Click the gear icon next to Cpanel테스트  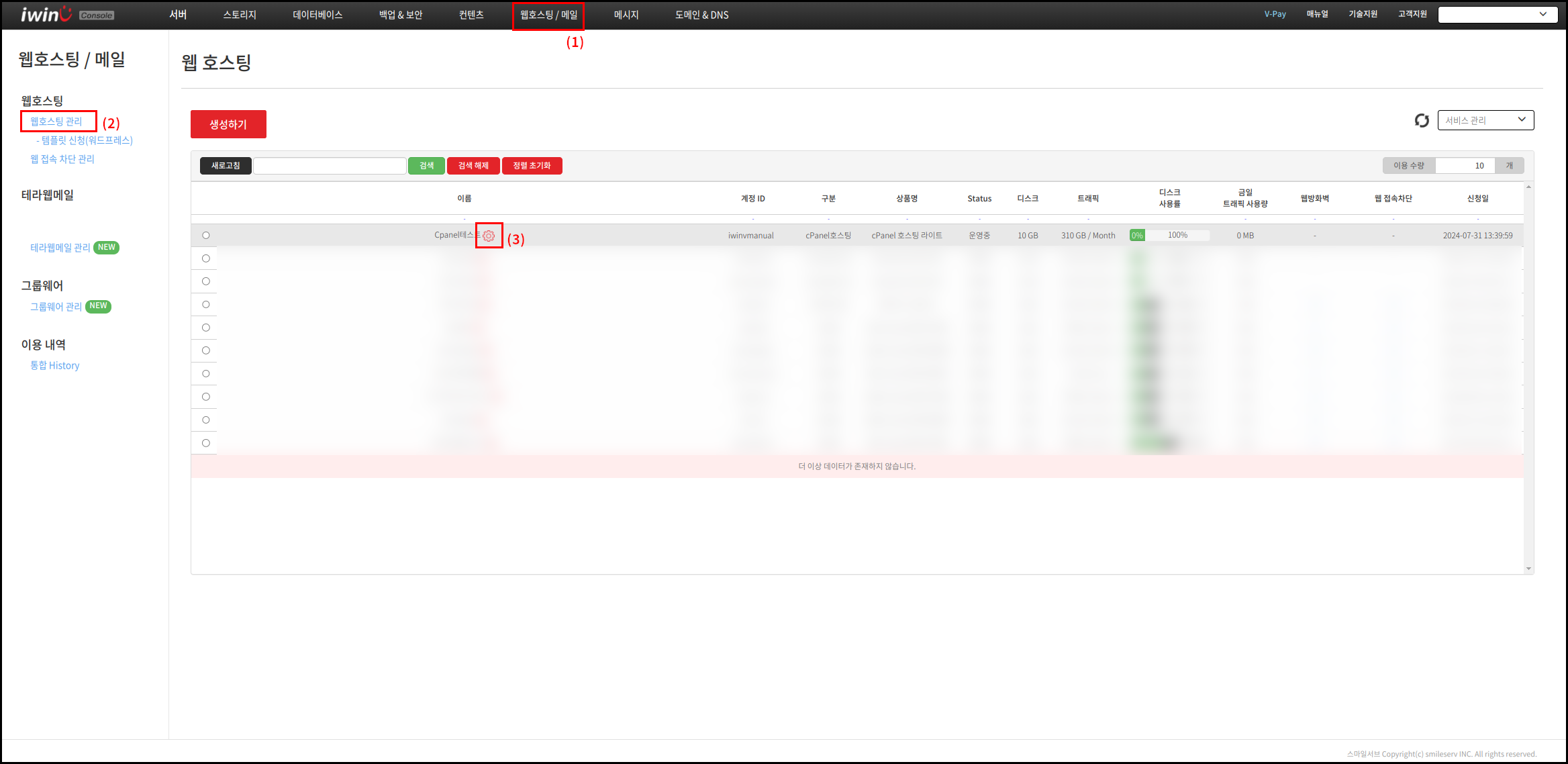[x=489, y=236]
